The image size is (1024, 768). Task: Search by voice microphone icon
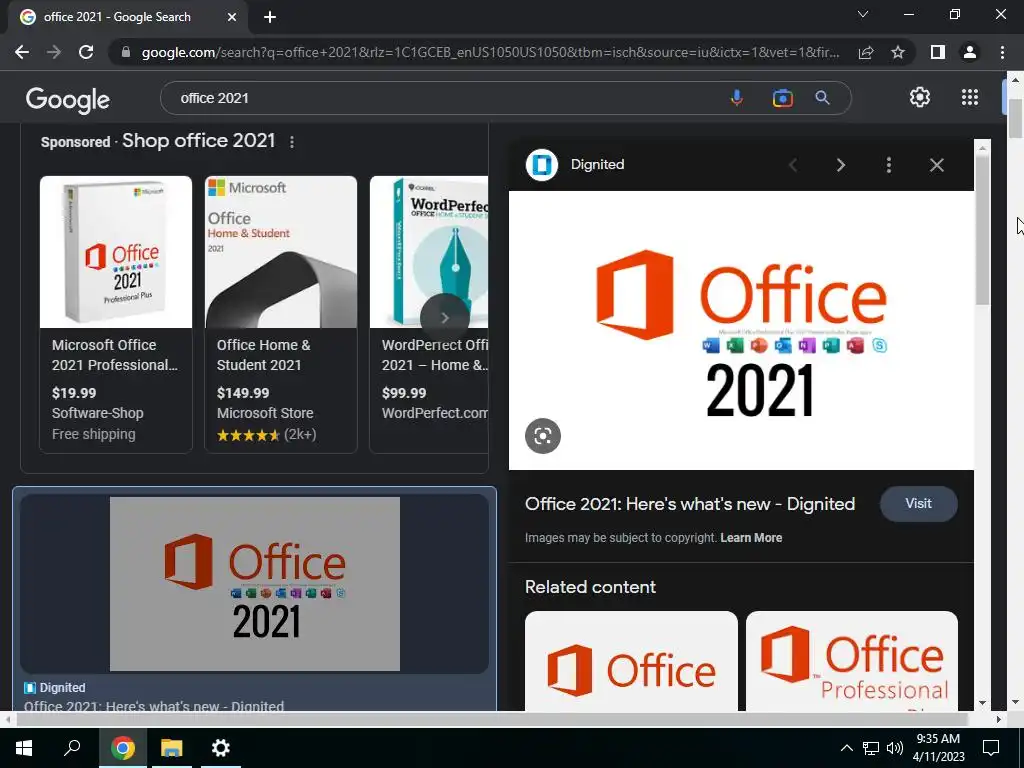[x=737, y=98]
